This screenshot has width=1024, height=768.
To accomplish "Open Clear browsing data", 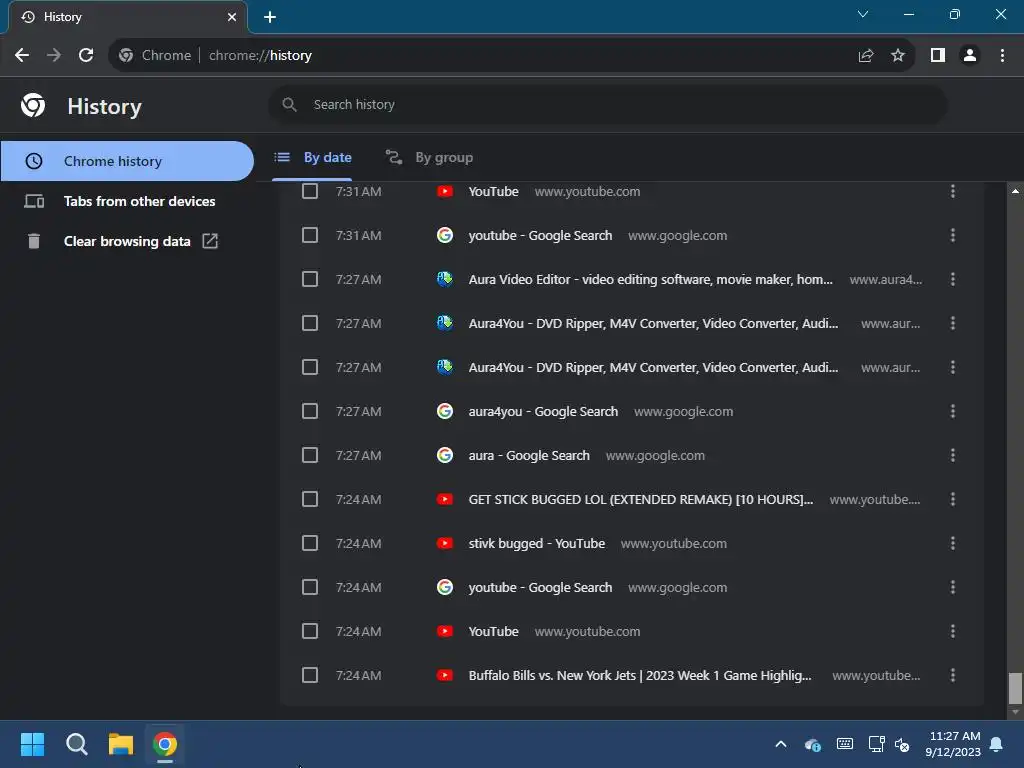I will [x=127, y=241].
